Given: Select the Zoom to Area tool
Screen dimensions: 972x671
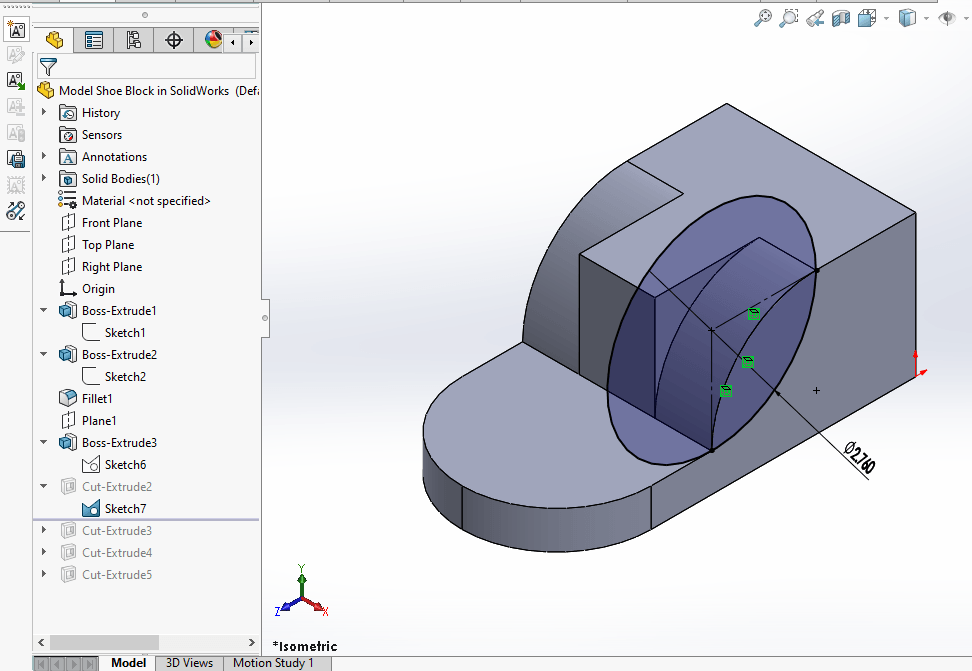Looking at the screenshot, I should click(x=789, y=18).
